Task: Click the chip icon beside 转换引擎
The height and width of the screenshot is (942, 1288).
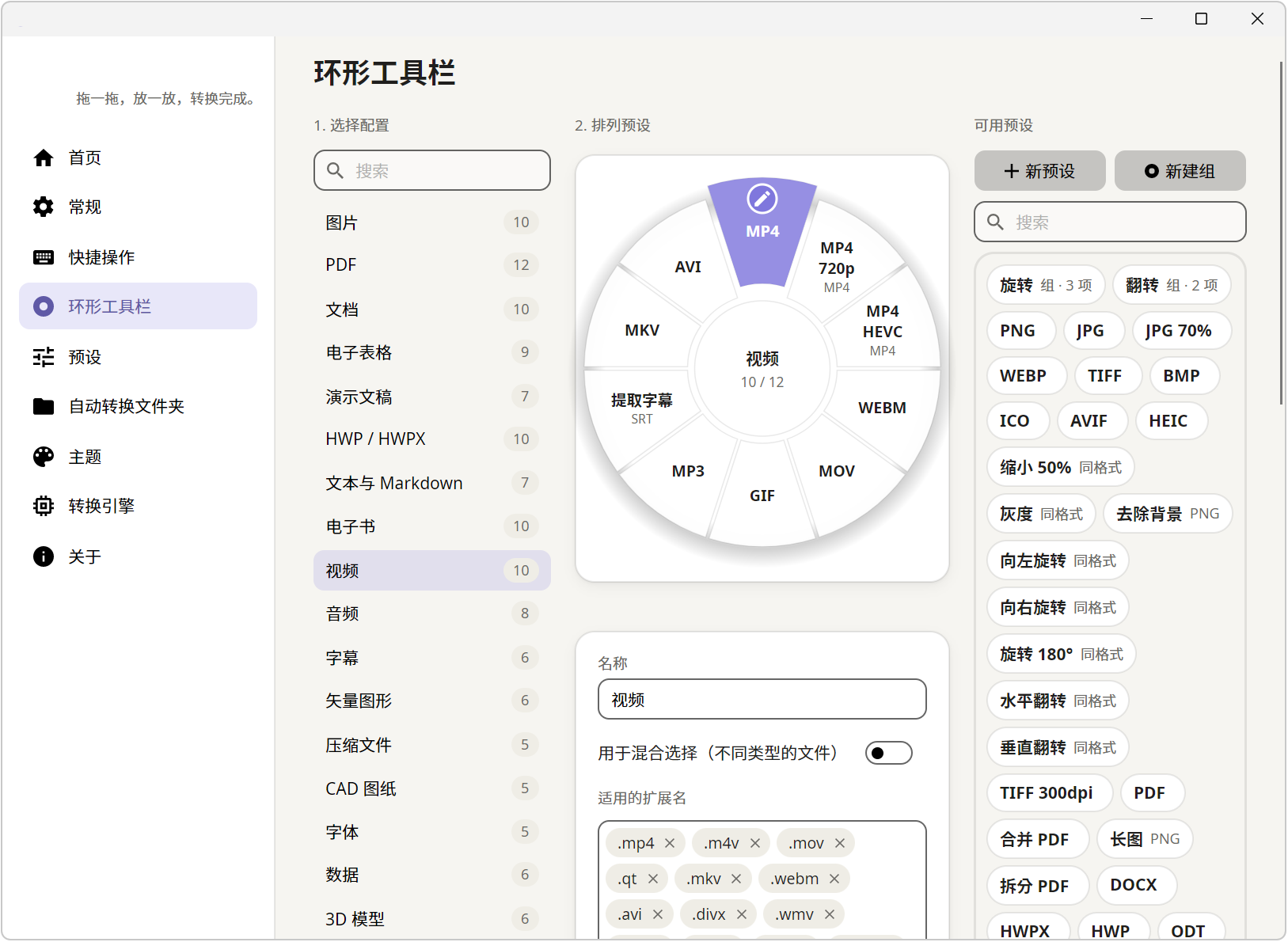Action: [44, 506]
